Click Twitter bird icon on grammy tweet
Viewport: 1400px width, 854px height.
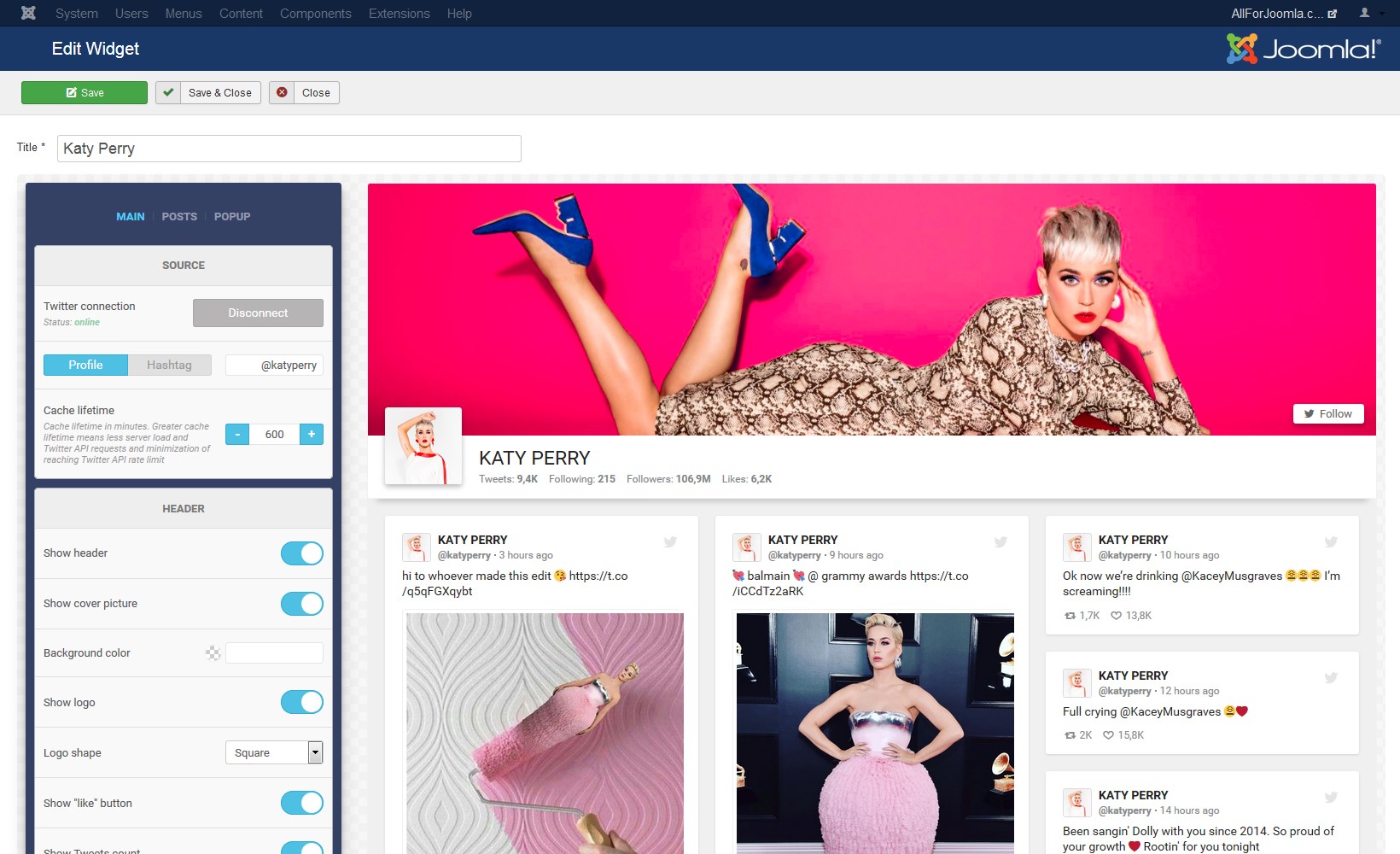pos(1000,541)
